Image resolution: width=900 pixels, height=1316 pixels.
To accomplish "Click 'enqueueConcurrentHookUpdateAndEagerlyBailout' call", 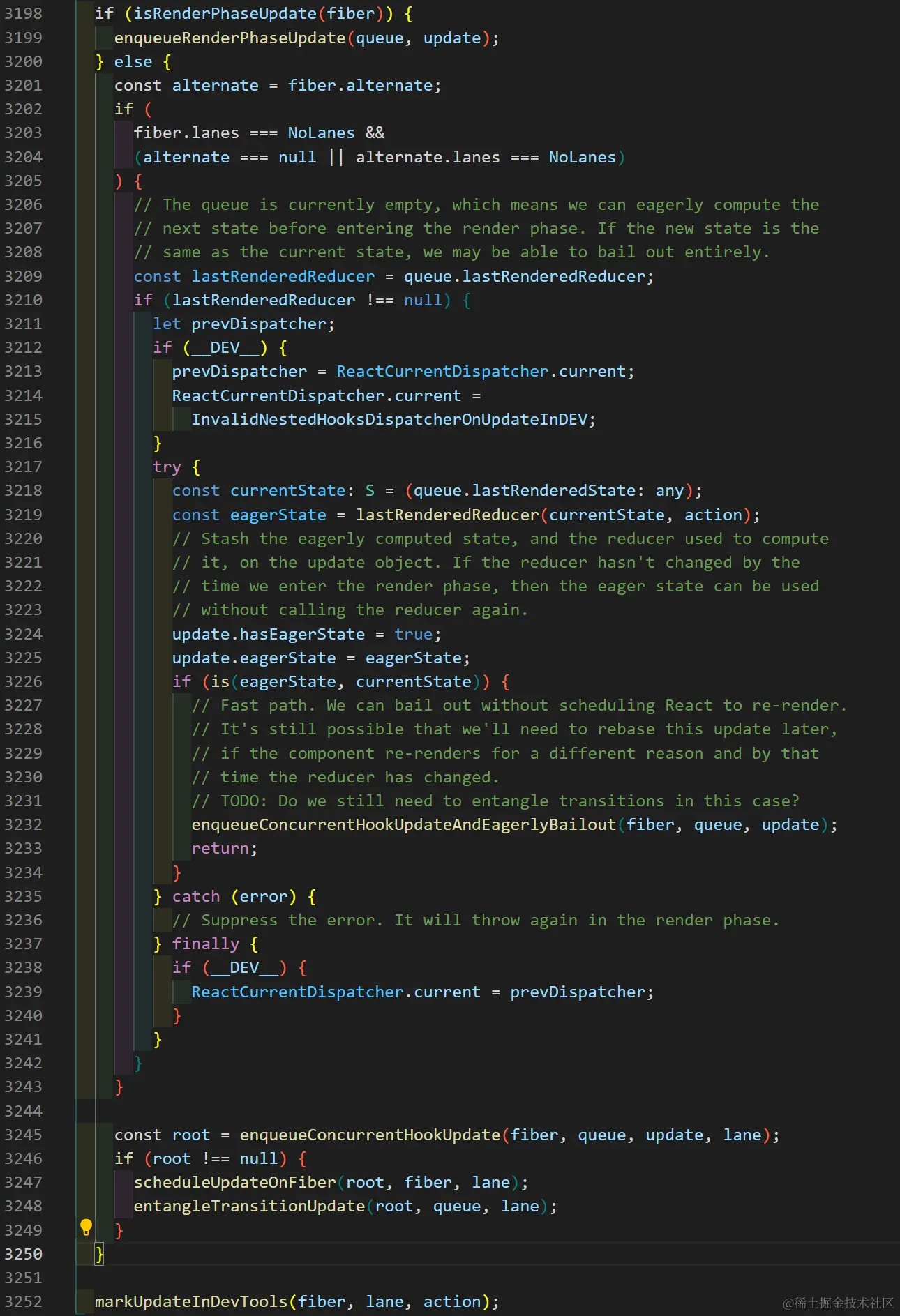I will pos(404,824).
